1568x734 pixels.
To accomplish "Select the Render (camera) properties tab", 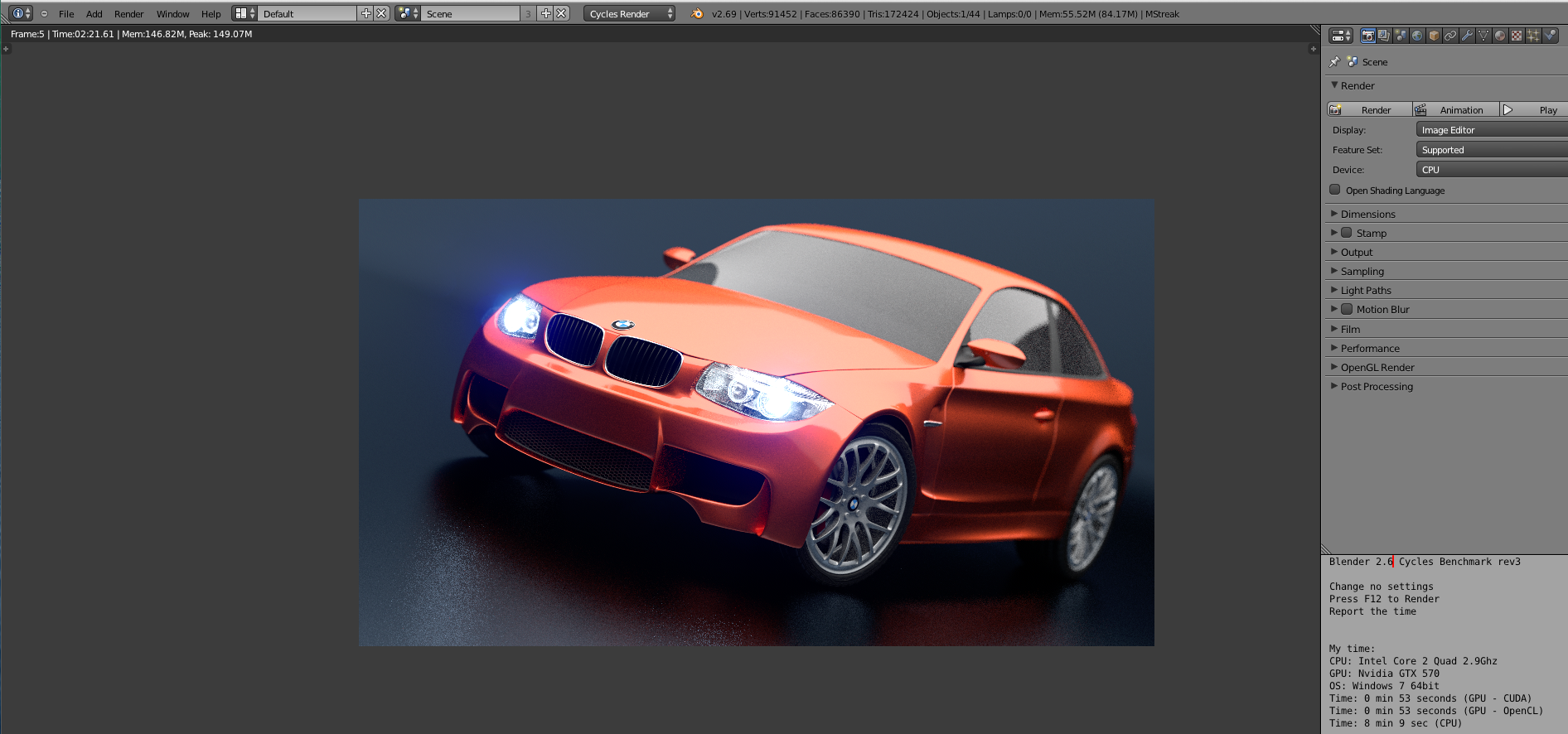I will [x=1368, y=36].
